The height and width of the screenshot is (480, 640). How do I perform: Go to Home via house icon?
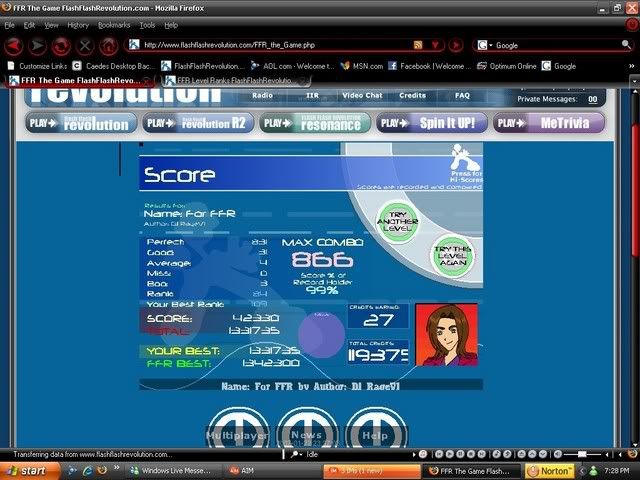click(x=108, y=45)
